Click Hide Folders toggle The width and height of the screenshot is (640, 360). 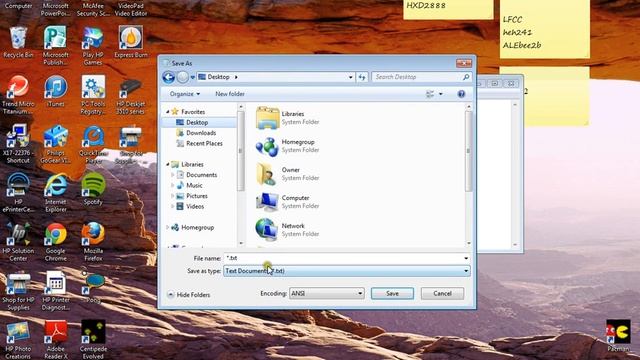click(189, 295)
